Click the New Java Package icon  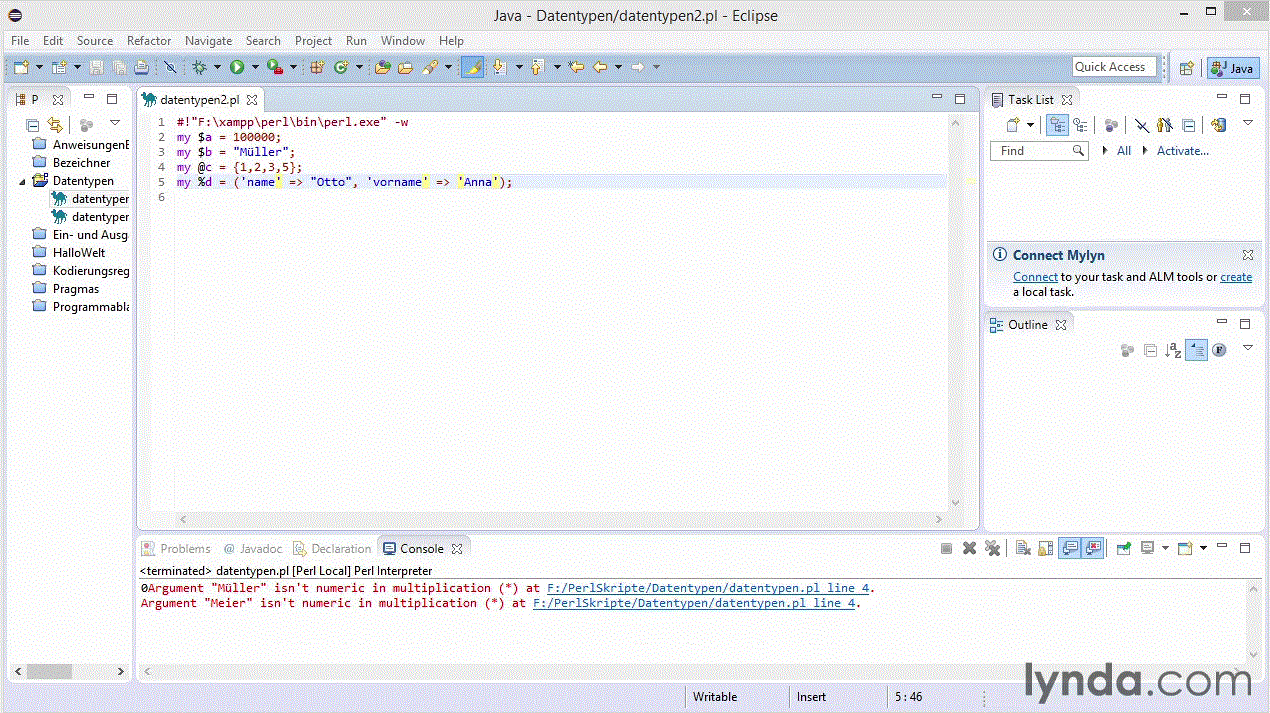[x=316, y=67]
